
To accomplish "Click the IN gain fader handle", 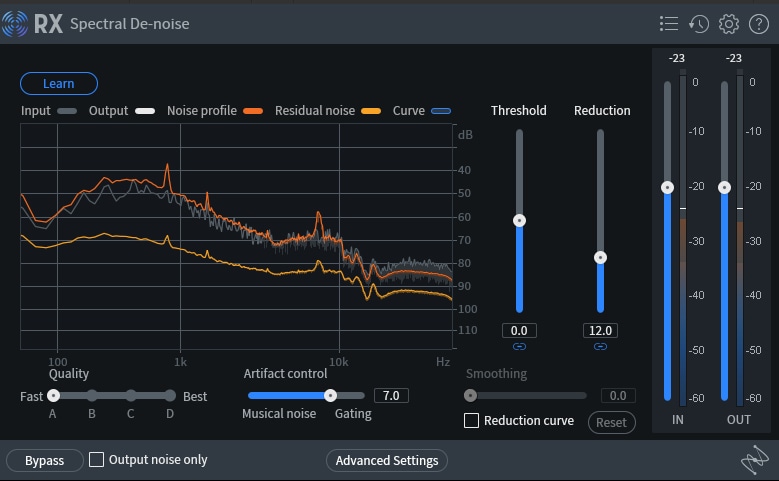I will [667, 187].
